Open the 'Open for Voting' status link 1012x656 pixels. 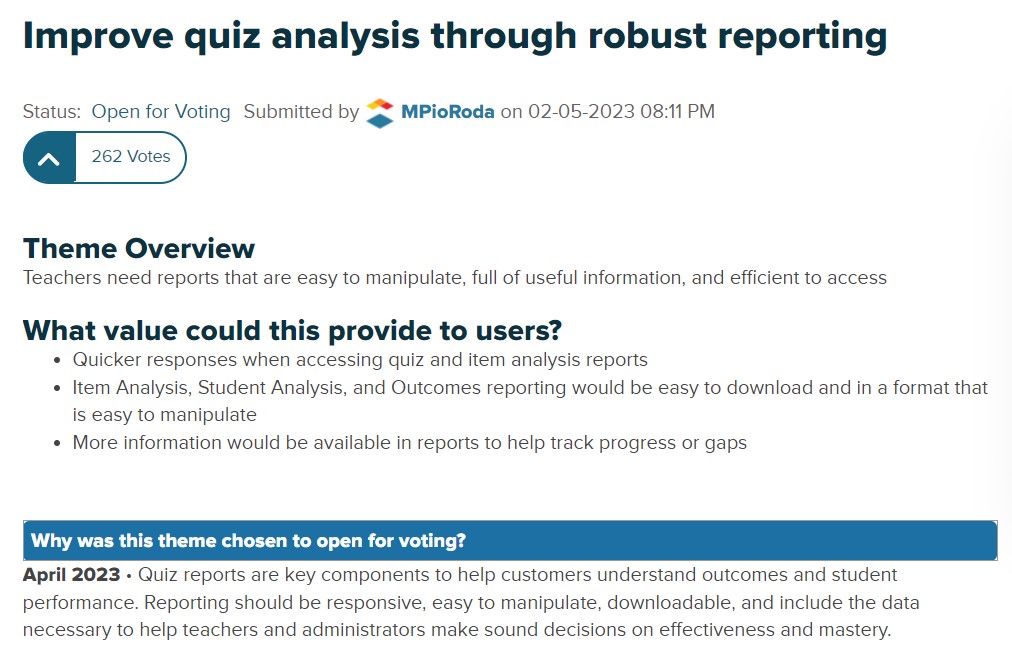coord(160,112)
